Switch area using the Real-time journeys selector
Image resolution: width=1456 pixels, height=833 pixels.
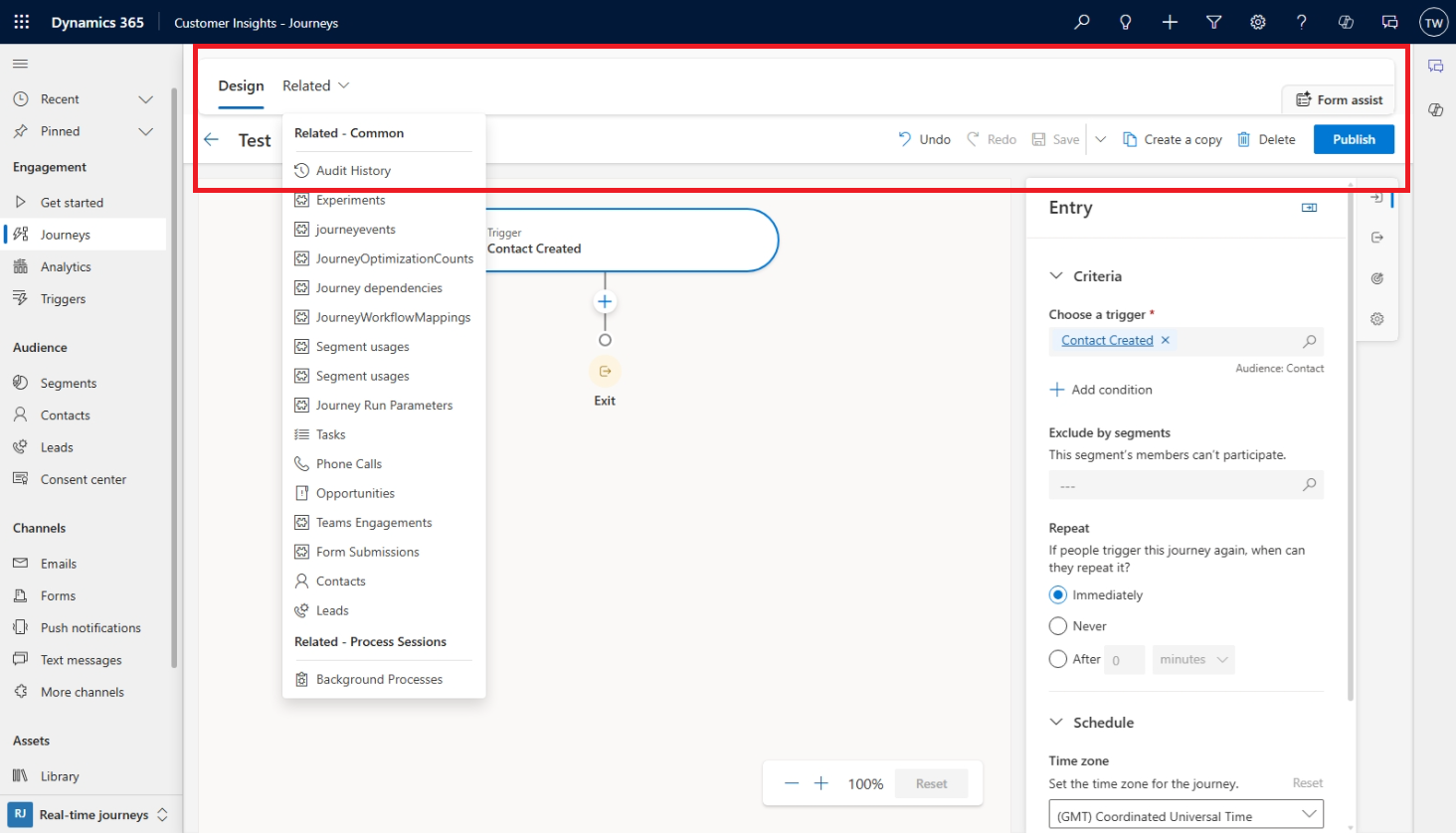pyautogui.click(x=91, y=814)
